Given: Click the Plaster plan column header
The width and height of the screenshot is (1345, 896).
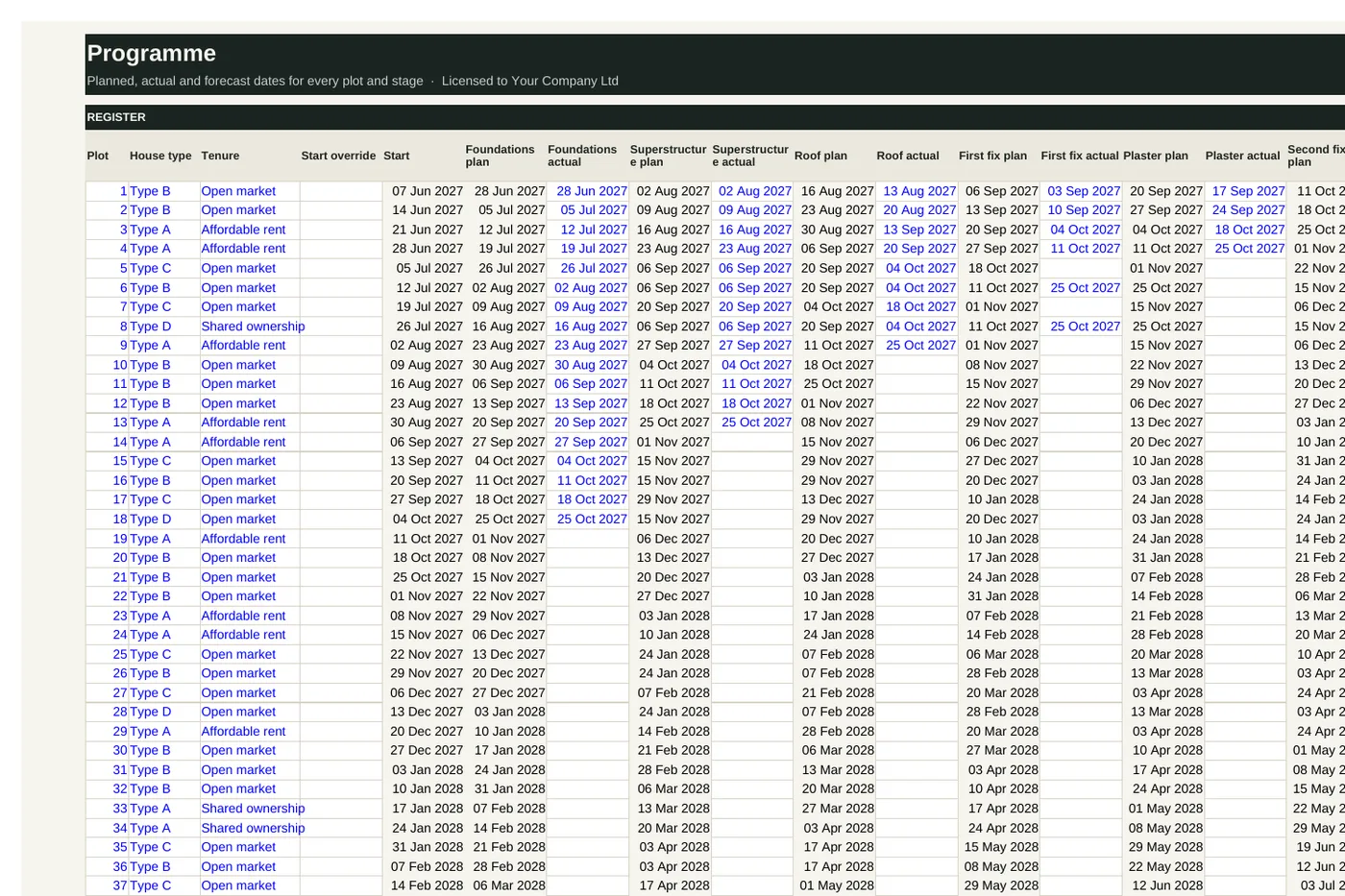Looking at the screenshot, I should click(x=1156, y=156).
